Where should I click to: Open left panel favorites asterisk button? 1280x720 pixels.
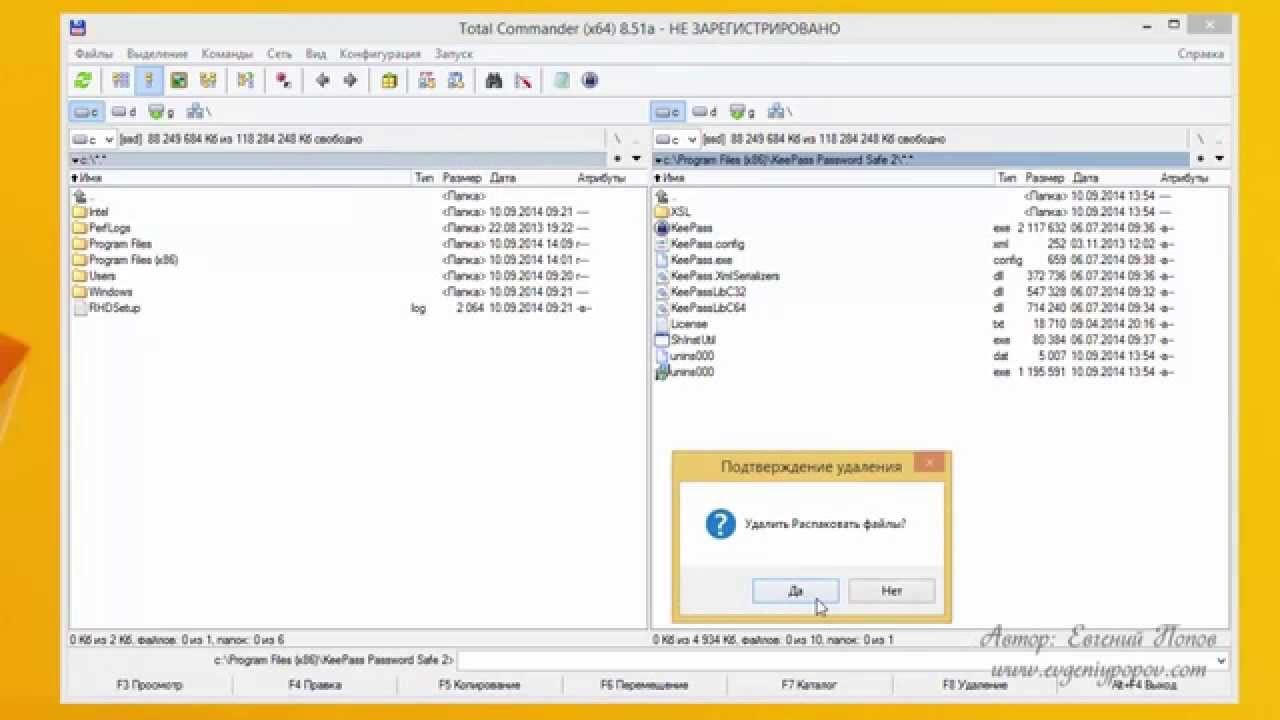pyautogui.click(x=618, y=159)
